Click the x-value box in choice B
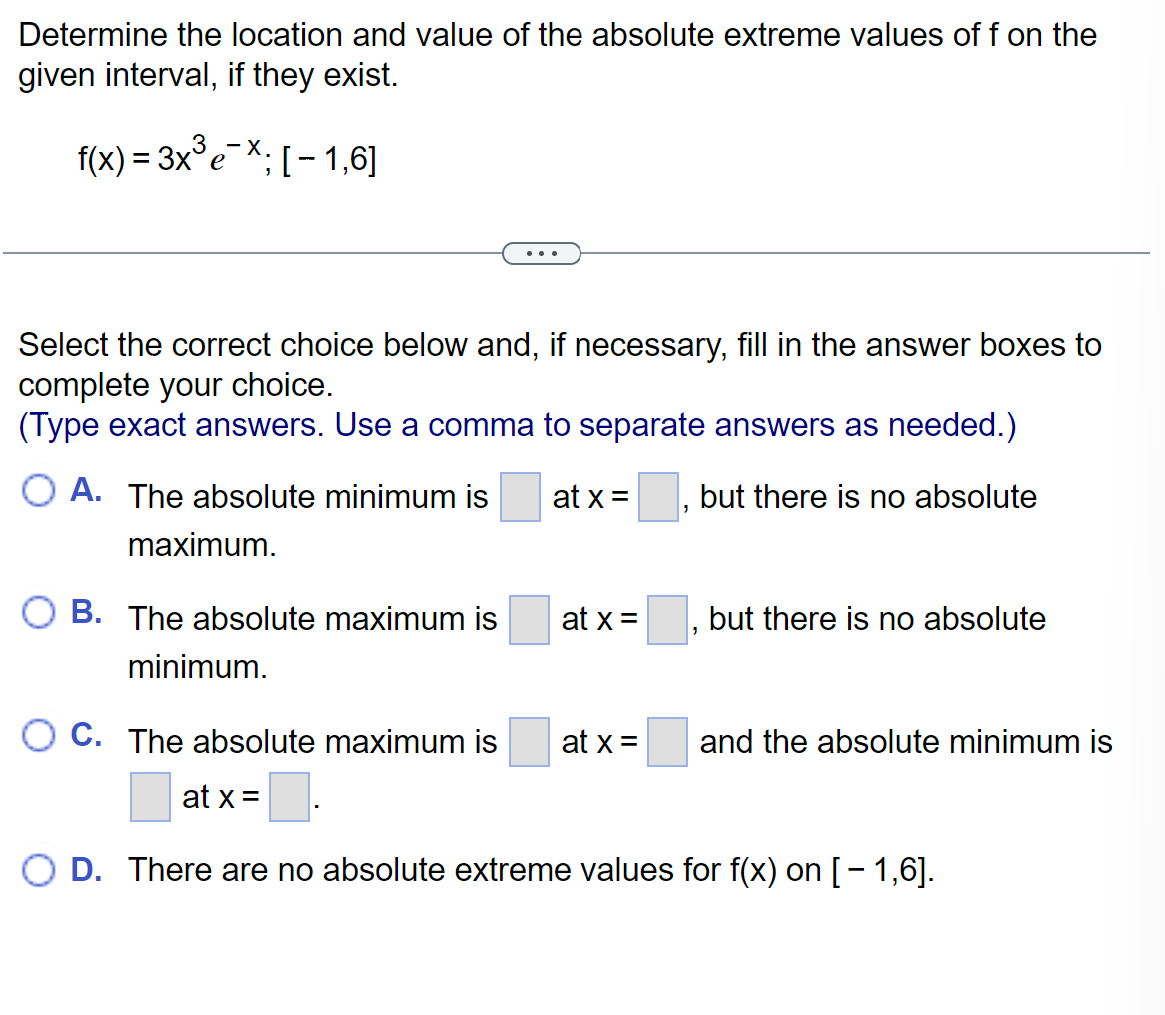Screen dimensions: 1165x1015 pos(666,618)
